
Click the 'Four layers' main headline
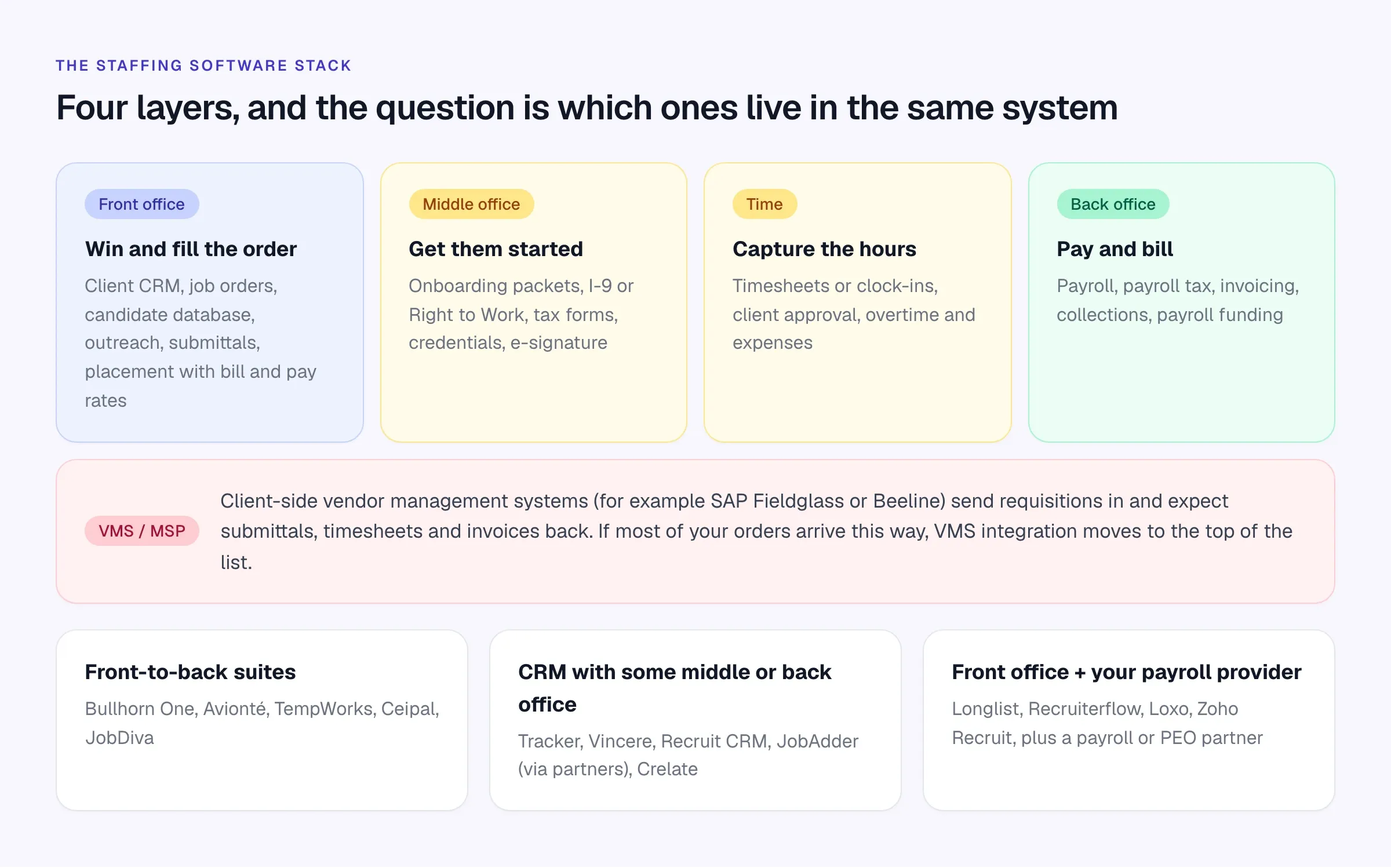click(587, 108)
